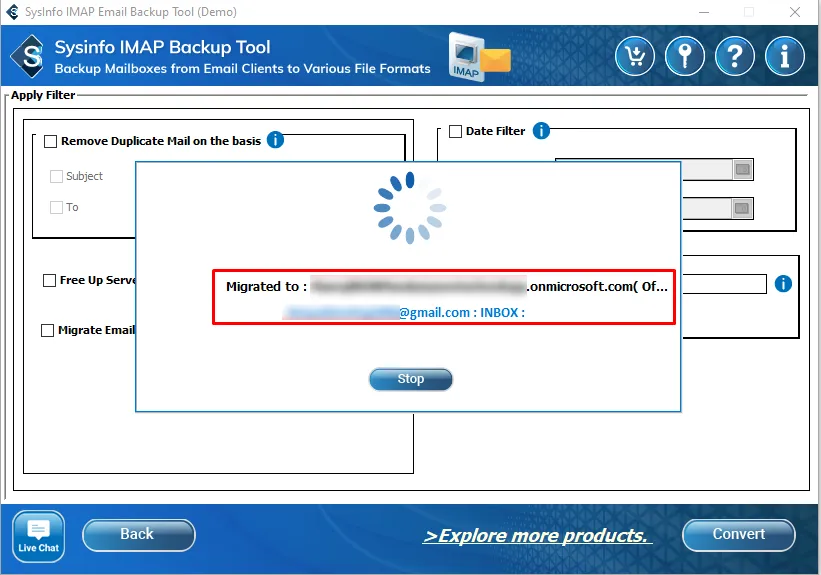Show info for Remove Duplicate Mail
Viewport: 821px width, 575px height.
click(x=275, y=140)
